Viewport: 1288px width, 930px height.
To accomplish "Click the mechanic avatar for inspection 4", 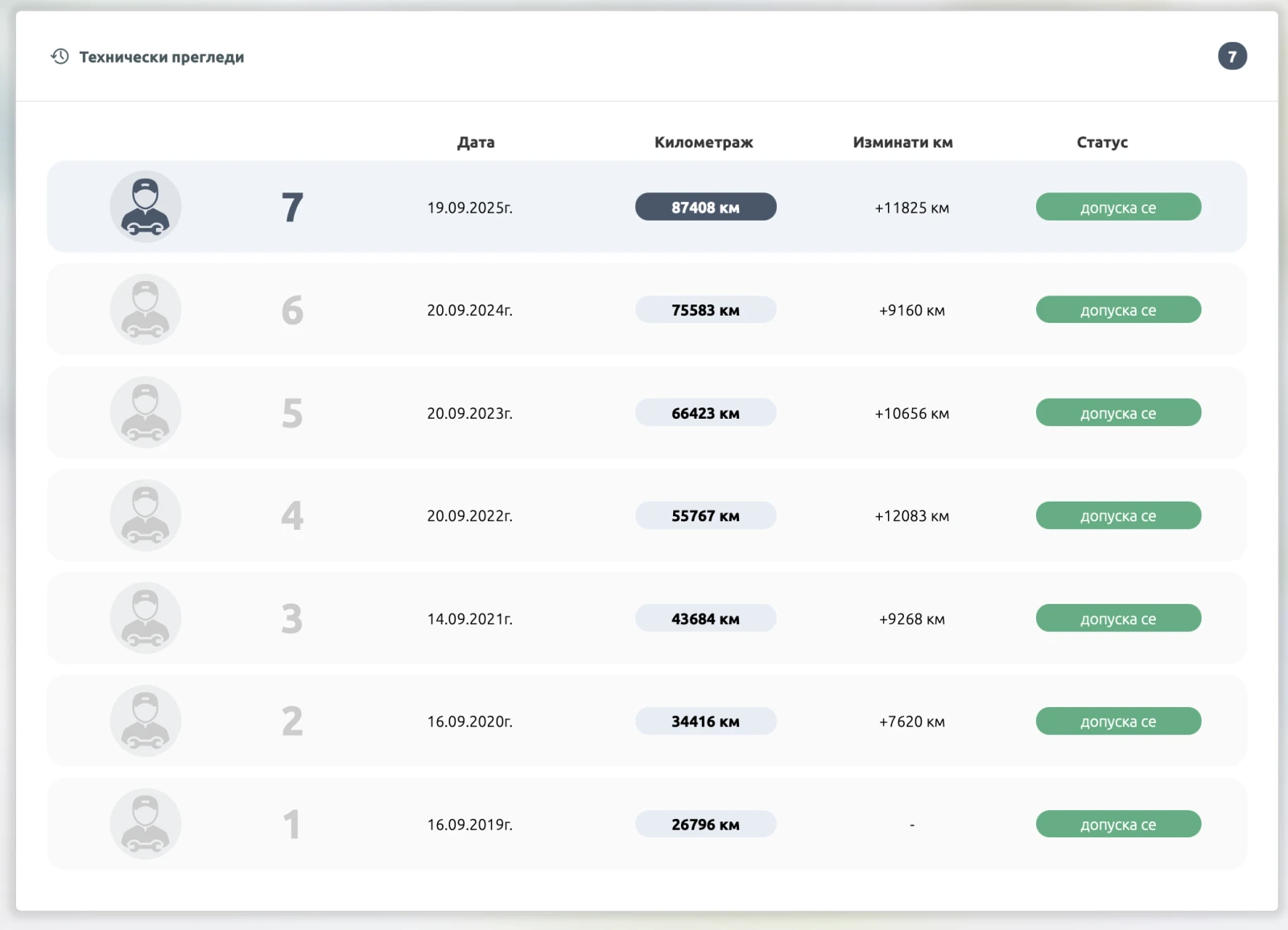I will [x=146, y=515].
